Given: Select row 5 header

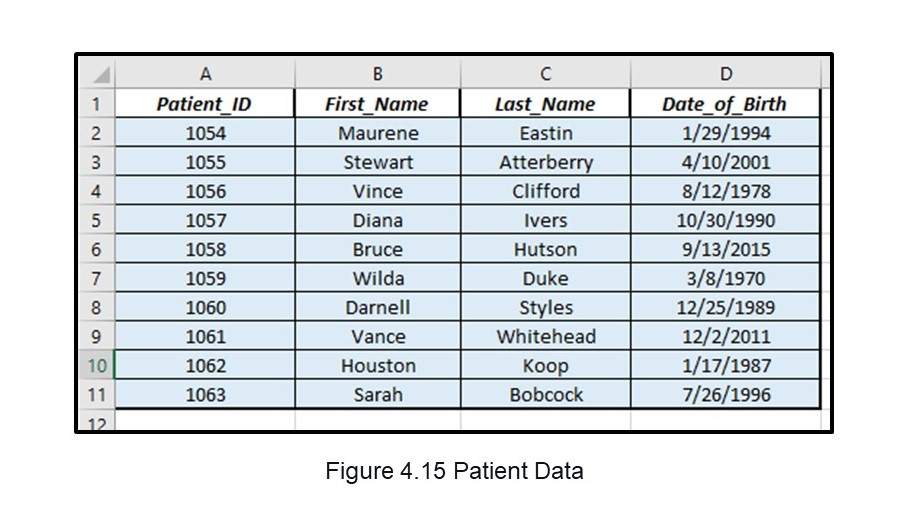Looking at the screenshot, I should tap(97, 220).
